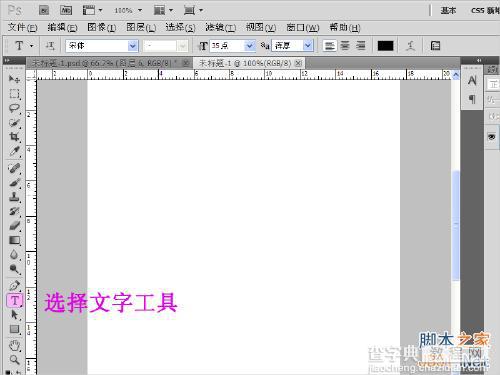Select the Hand tool
This screenshot has height=375, width=500.
(x=14, y=346)
